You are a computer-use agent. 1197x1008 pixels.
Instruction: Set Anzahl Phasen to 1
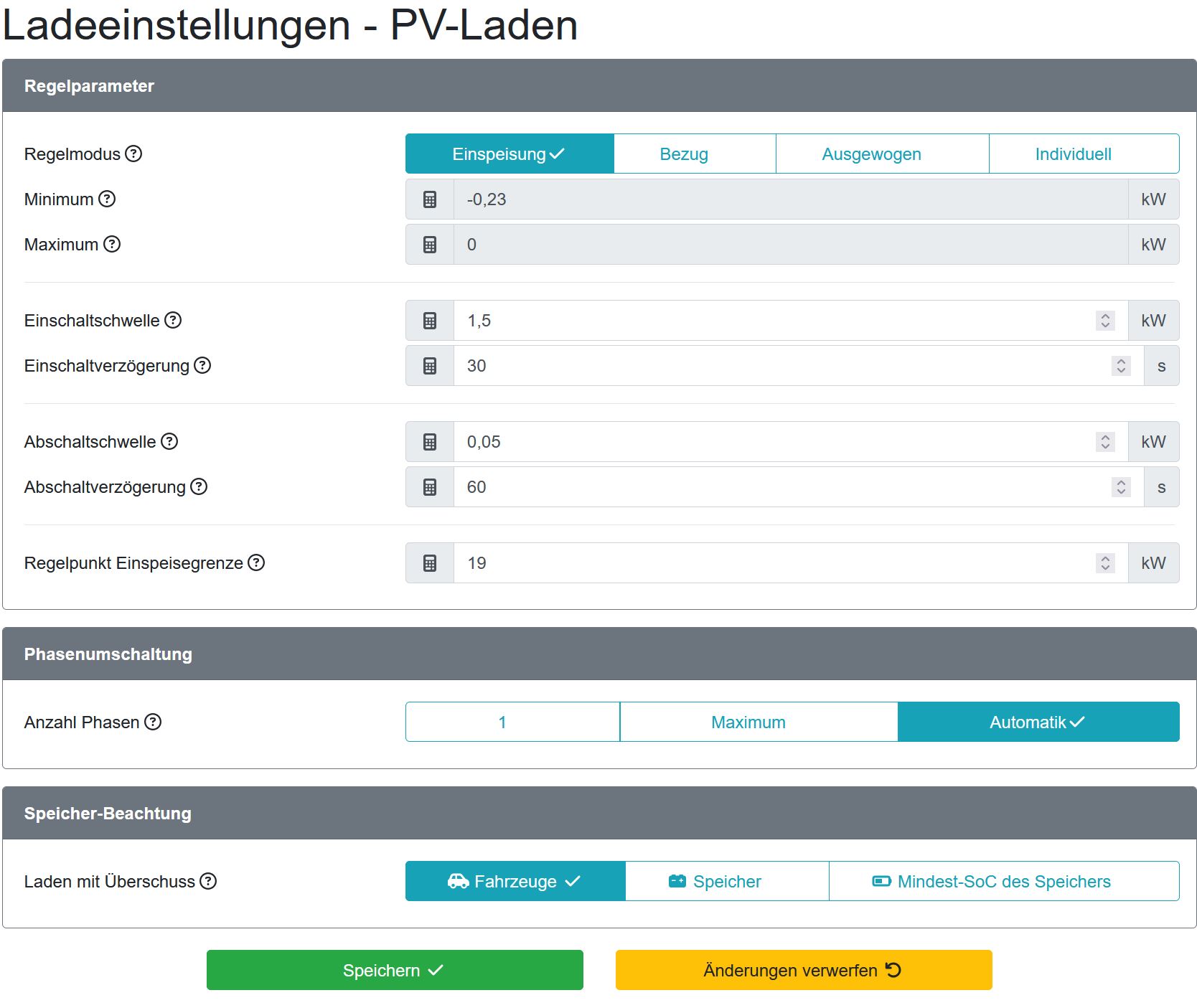pos(512,722)
